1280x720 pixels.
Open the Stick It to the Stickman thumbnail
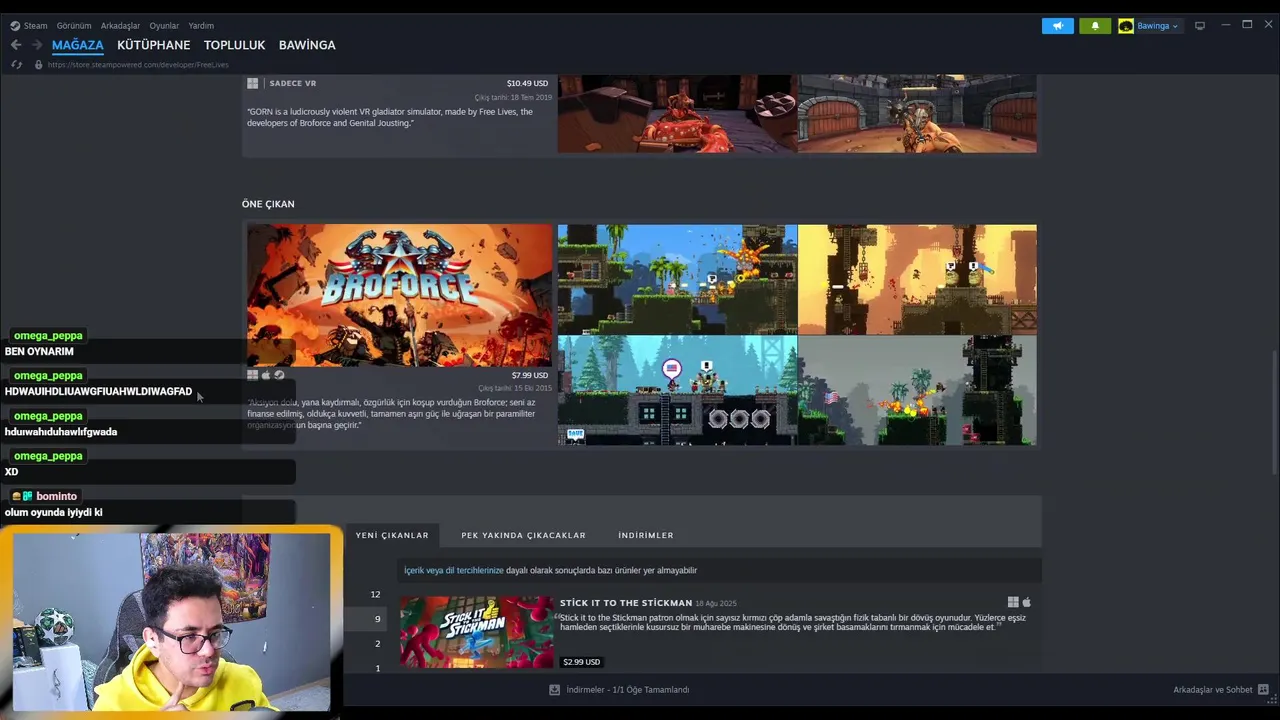(476, 632)
